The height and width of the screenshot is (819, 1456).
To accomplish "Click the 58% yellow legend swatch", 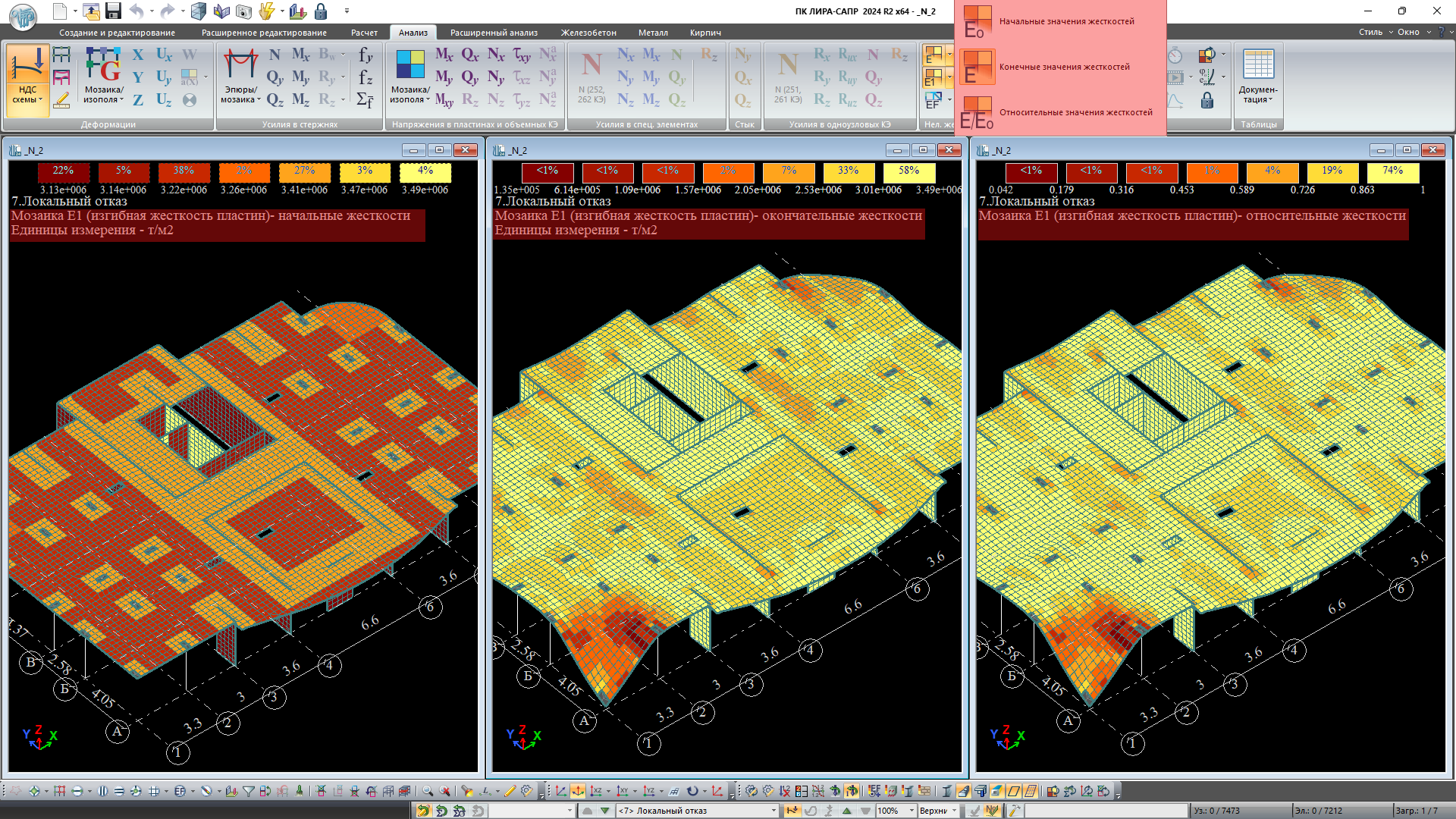I will point(908,171).
